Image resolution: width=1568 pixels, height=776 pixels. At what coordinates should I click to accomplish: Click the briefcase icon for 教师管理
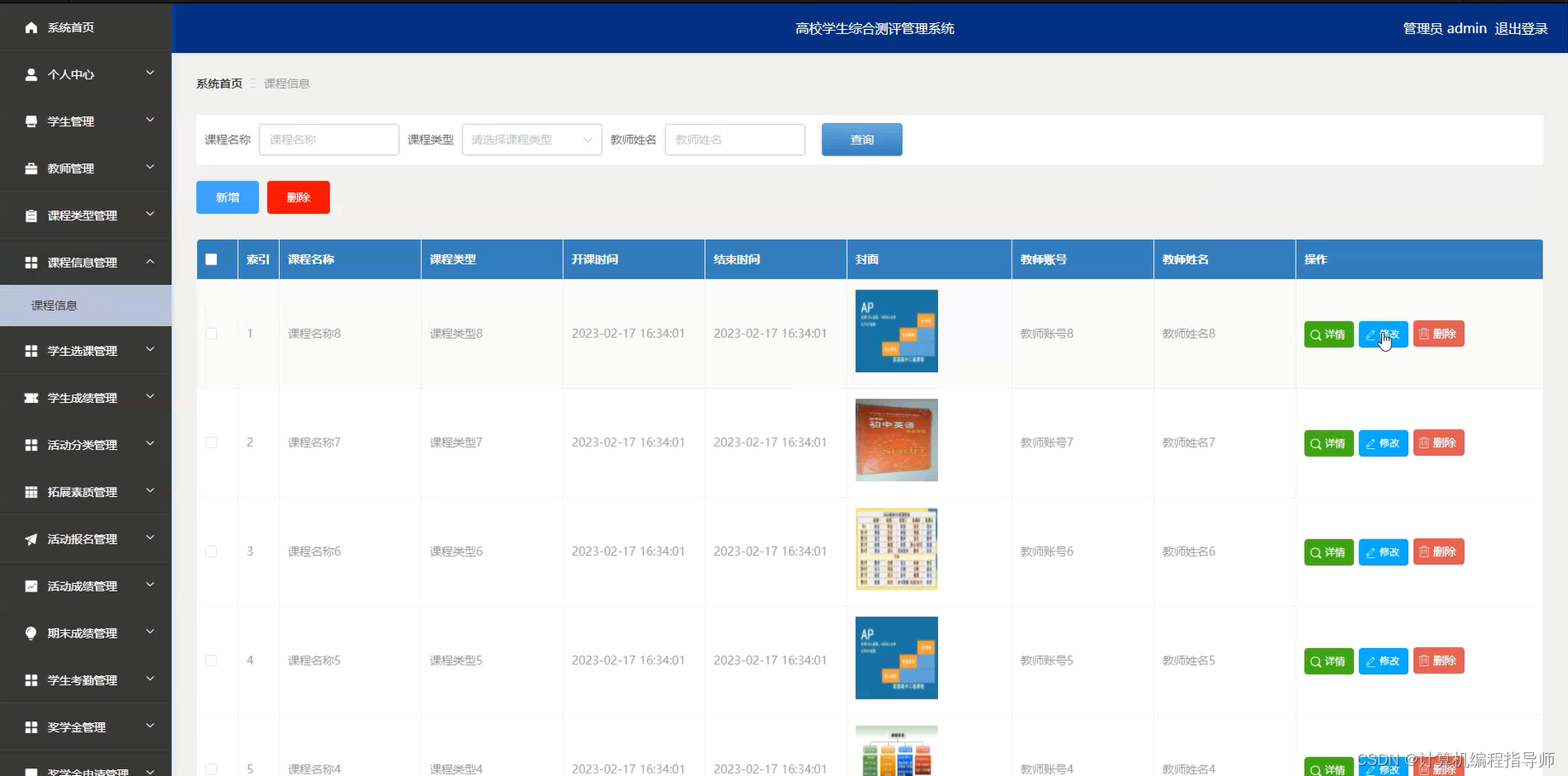pyautogui.click(x=32, y=168)
